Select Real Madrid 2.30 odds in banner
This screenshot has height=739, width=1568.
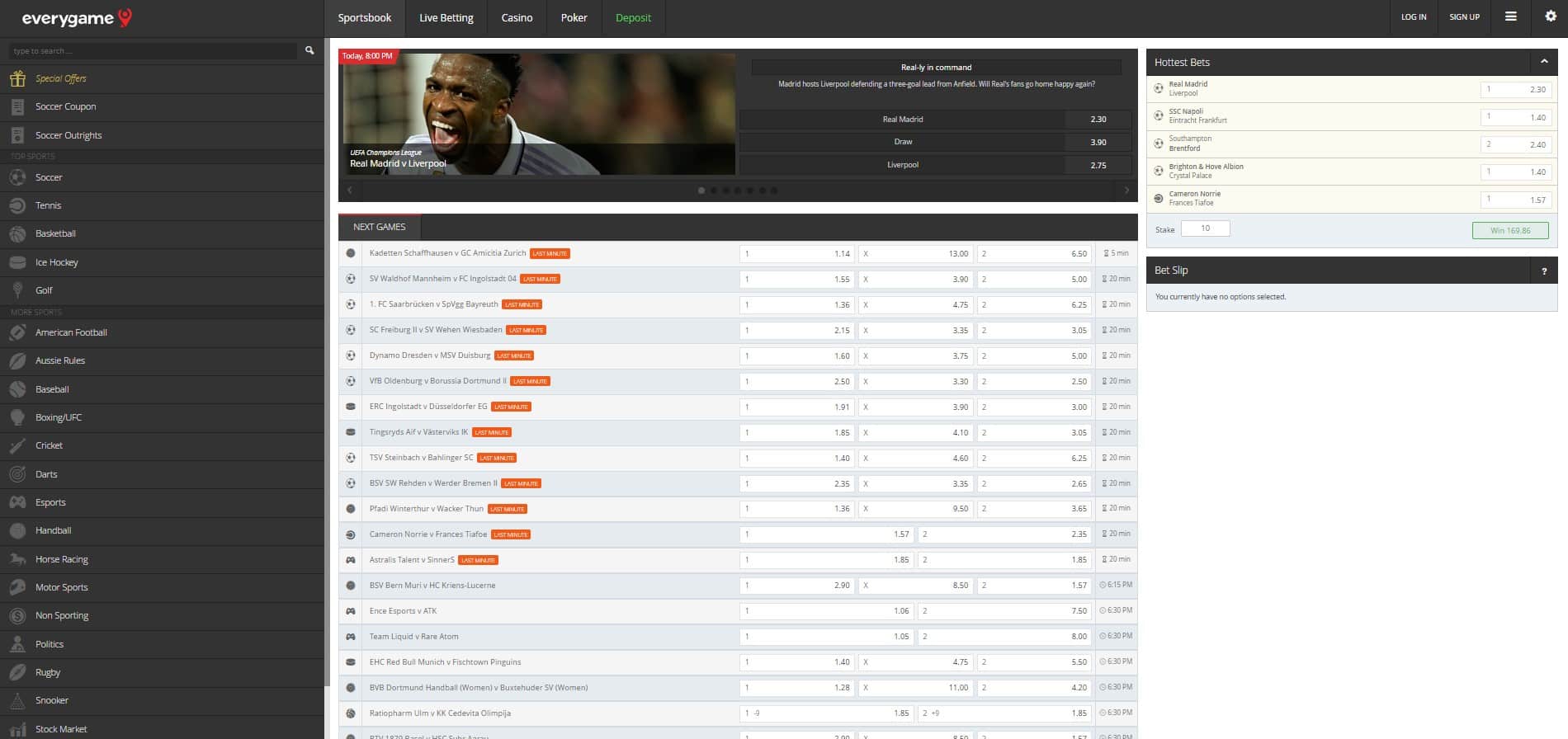tap(1098, 120)
